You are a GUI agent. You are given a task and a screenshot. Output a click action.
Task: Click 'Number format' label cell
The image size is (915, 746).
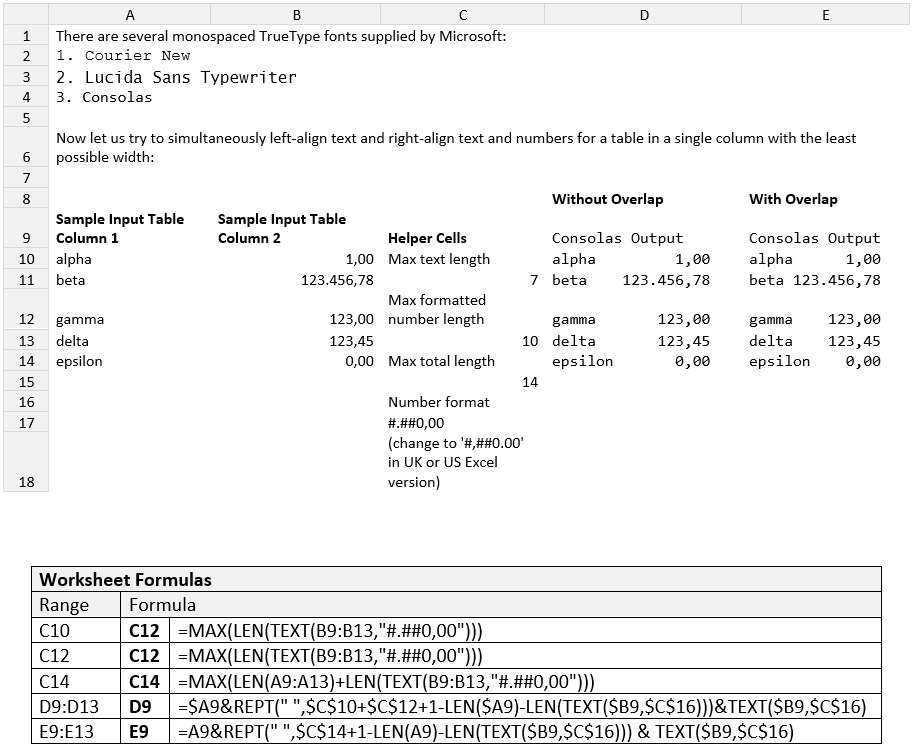point(439,402)
